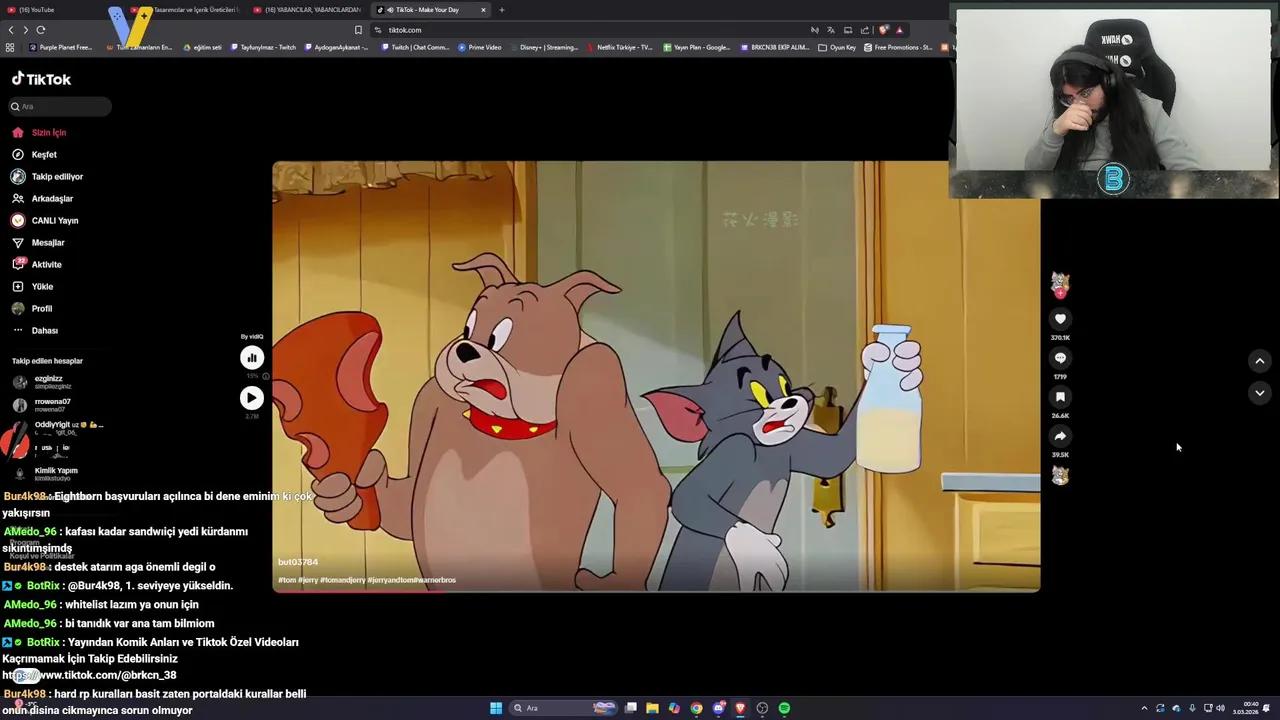
Task: Focus the TikTok Ara search field
Action: tap(60, 106)
